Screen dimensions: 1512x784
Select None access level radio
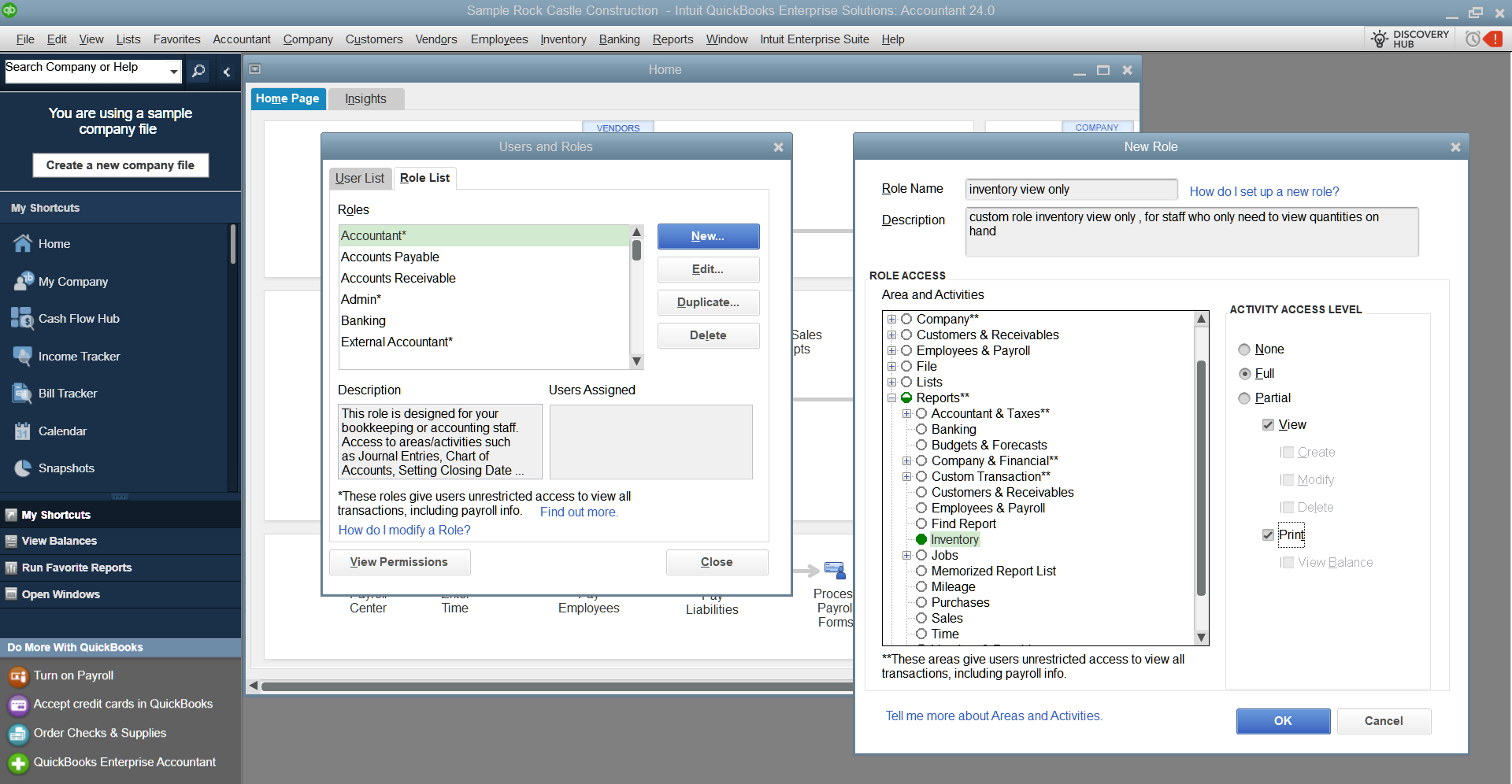coord(1244,349)
